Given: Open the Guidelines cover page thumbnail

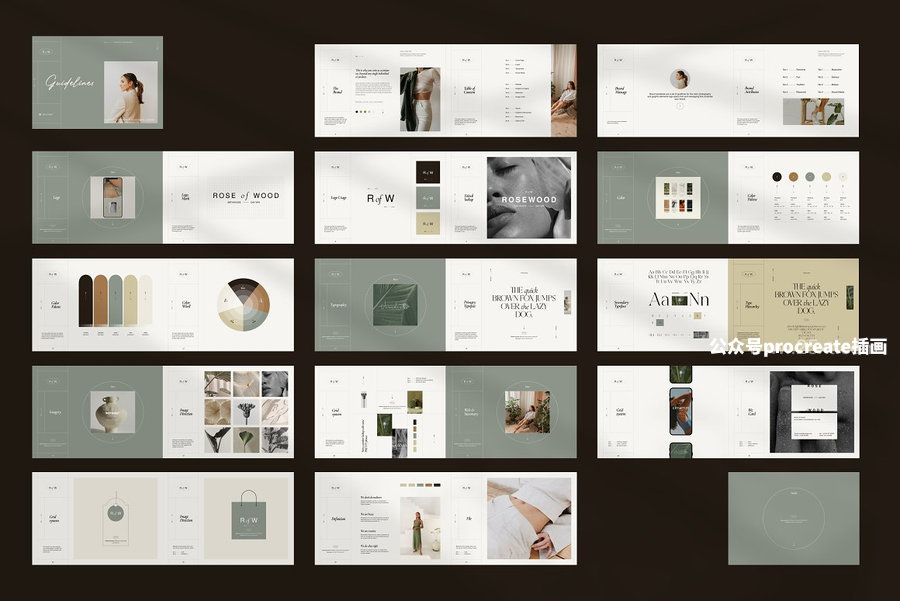Looking at the screenshot, I should (97, 82).
